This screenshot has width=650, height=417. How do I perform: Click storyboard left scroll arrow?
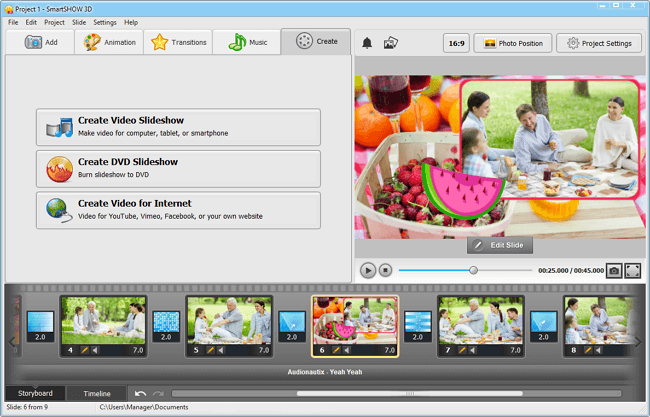coord(12,342)
